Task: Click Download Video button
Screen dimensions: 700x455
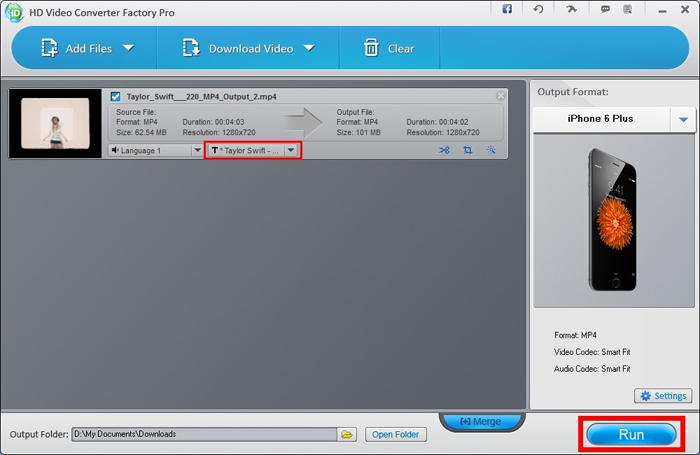Action: [x=238, y=48]
